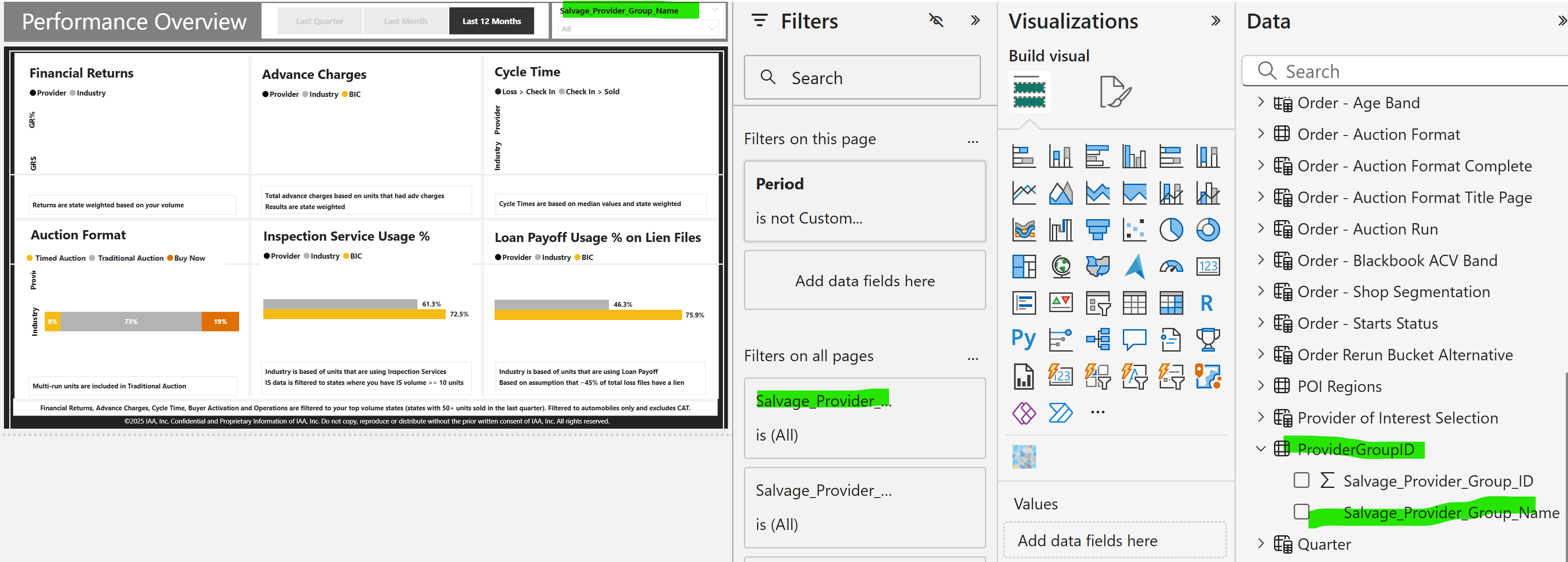The height and width of the screenshot is (562, 1568).
Task: Check the Salvage_Provider_Group_Name field checkbox
Action: 1301,512
